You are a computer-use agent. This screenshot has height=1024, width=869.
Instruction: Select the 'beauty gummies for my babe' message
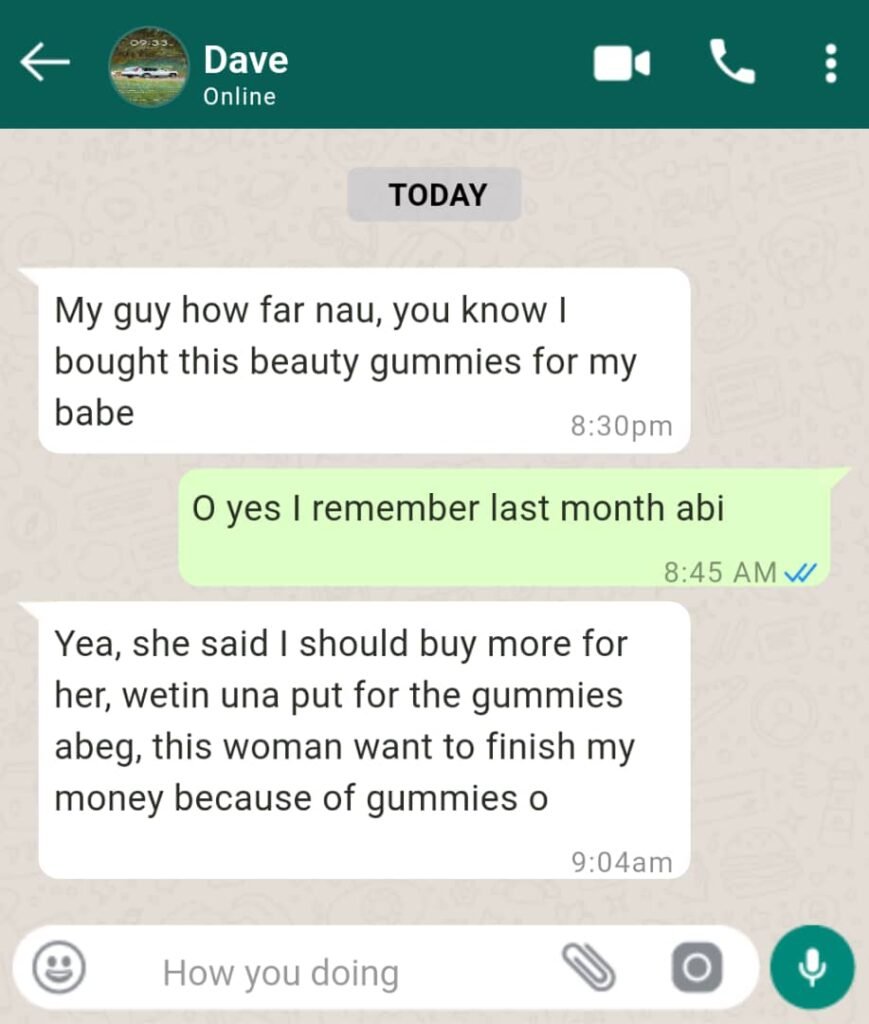pos(364,360)
